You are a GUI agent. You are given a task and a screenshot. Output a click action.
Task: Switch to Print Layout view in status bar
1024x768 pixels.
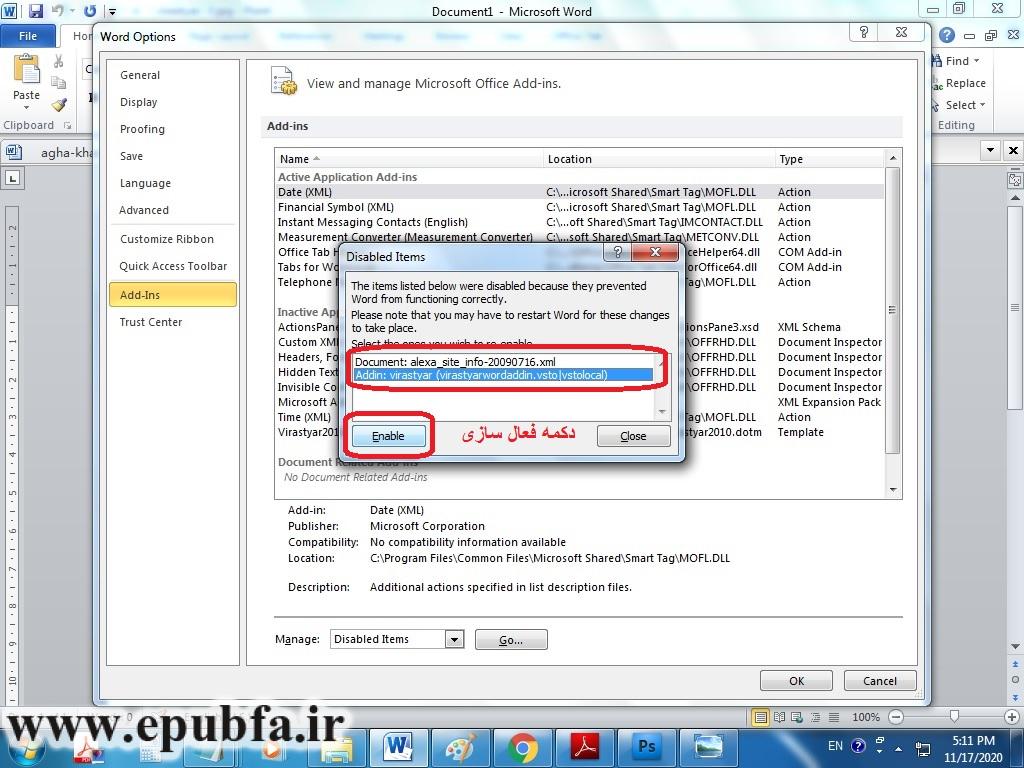762,717
